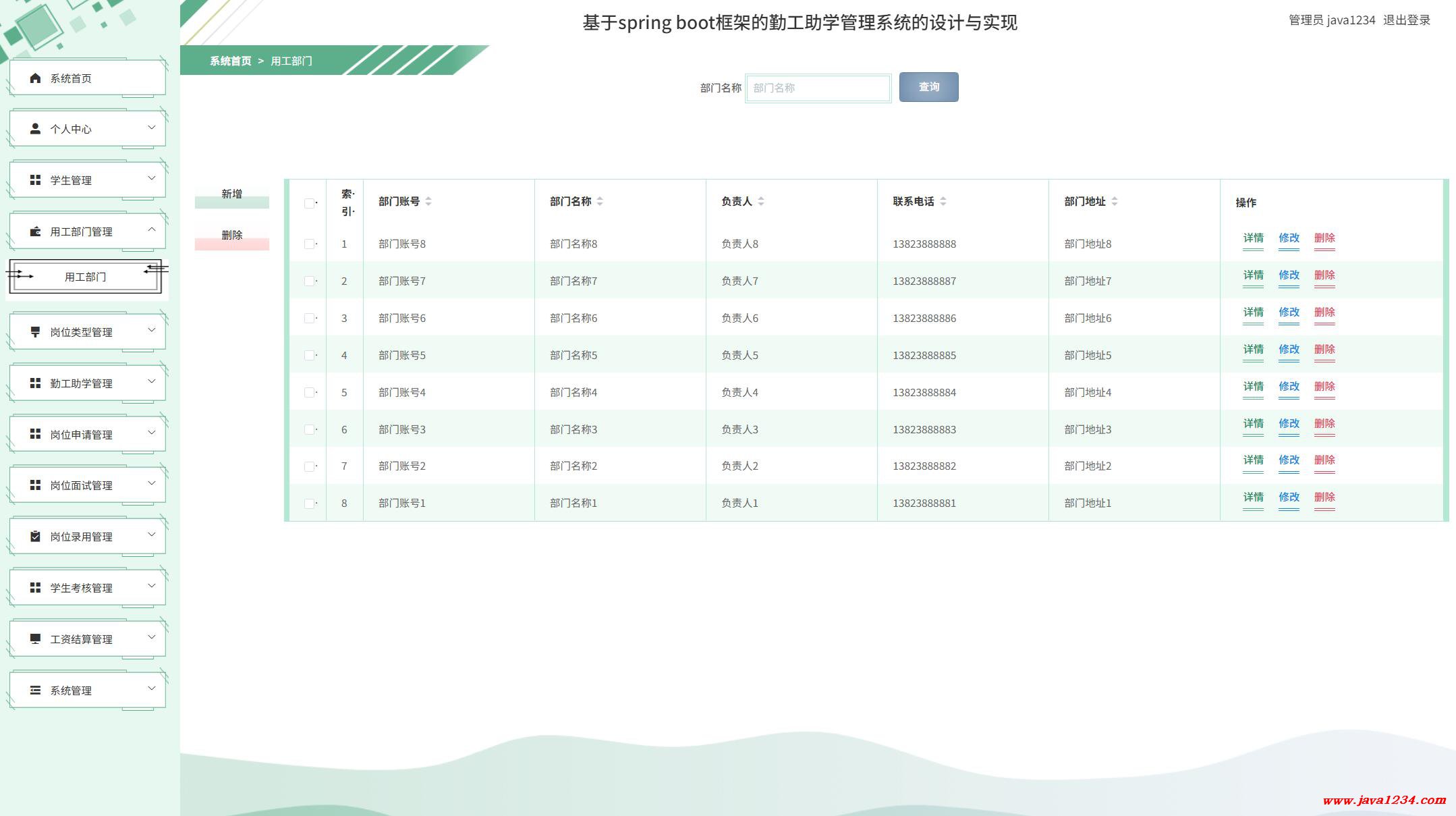
Task: Click the wallet icon beside 用工部门管理
Action: coord(35,232)
